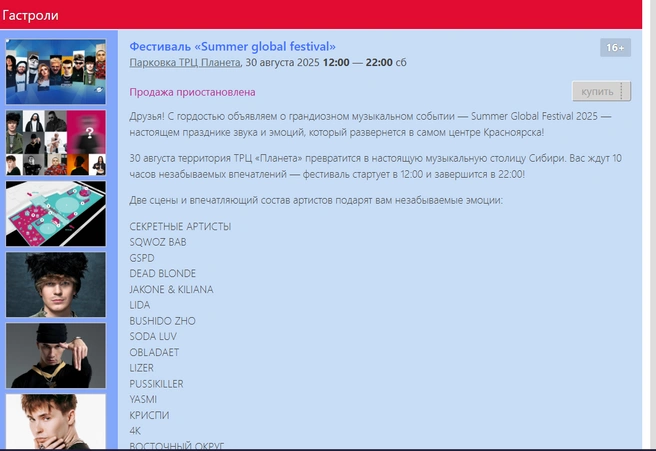Click OBLADAET in the artist list

[154, 352]
